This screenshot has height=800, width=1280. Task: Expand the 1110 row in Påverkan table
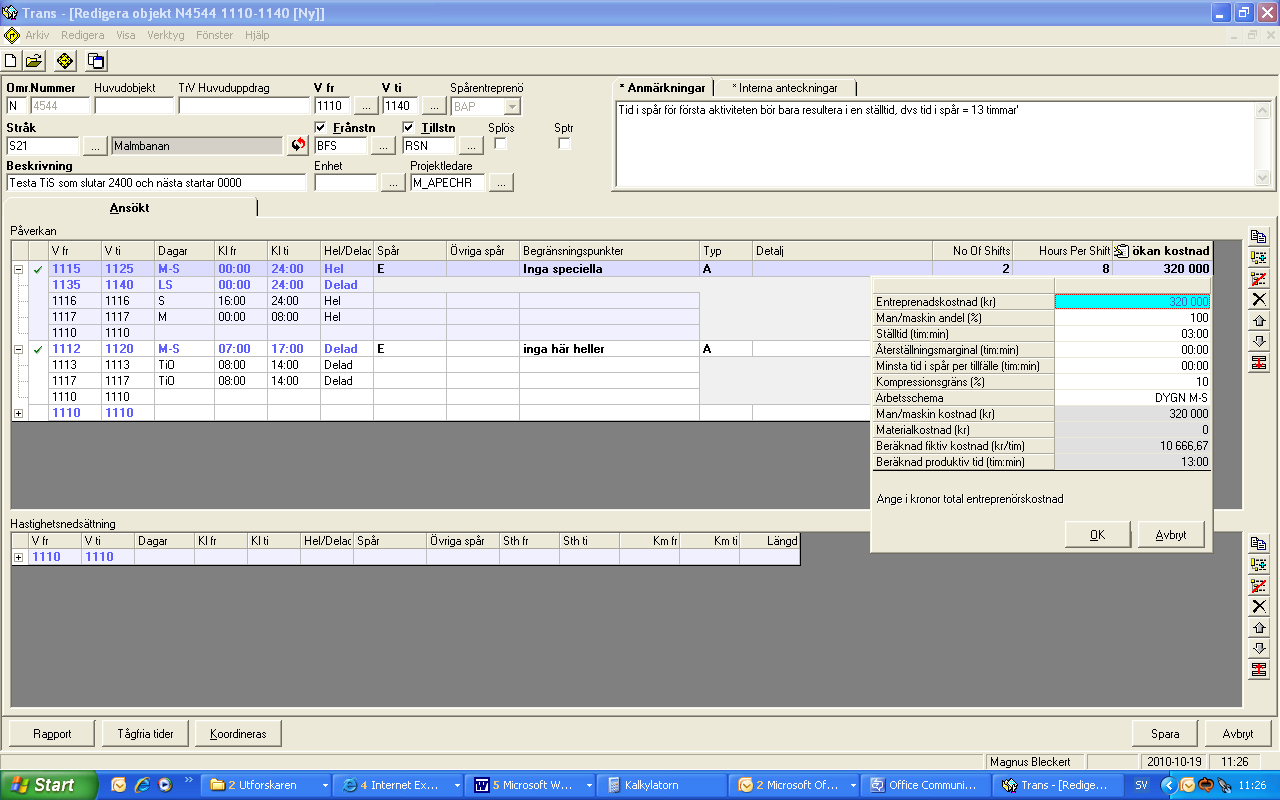(18, 413)
